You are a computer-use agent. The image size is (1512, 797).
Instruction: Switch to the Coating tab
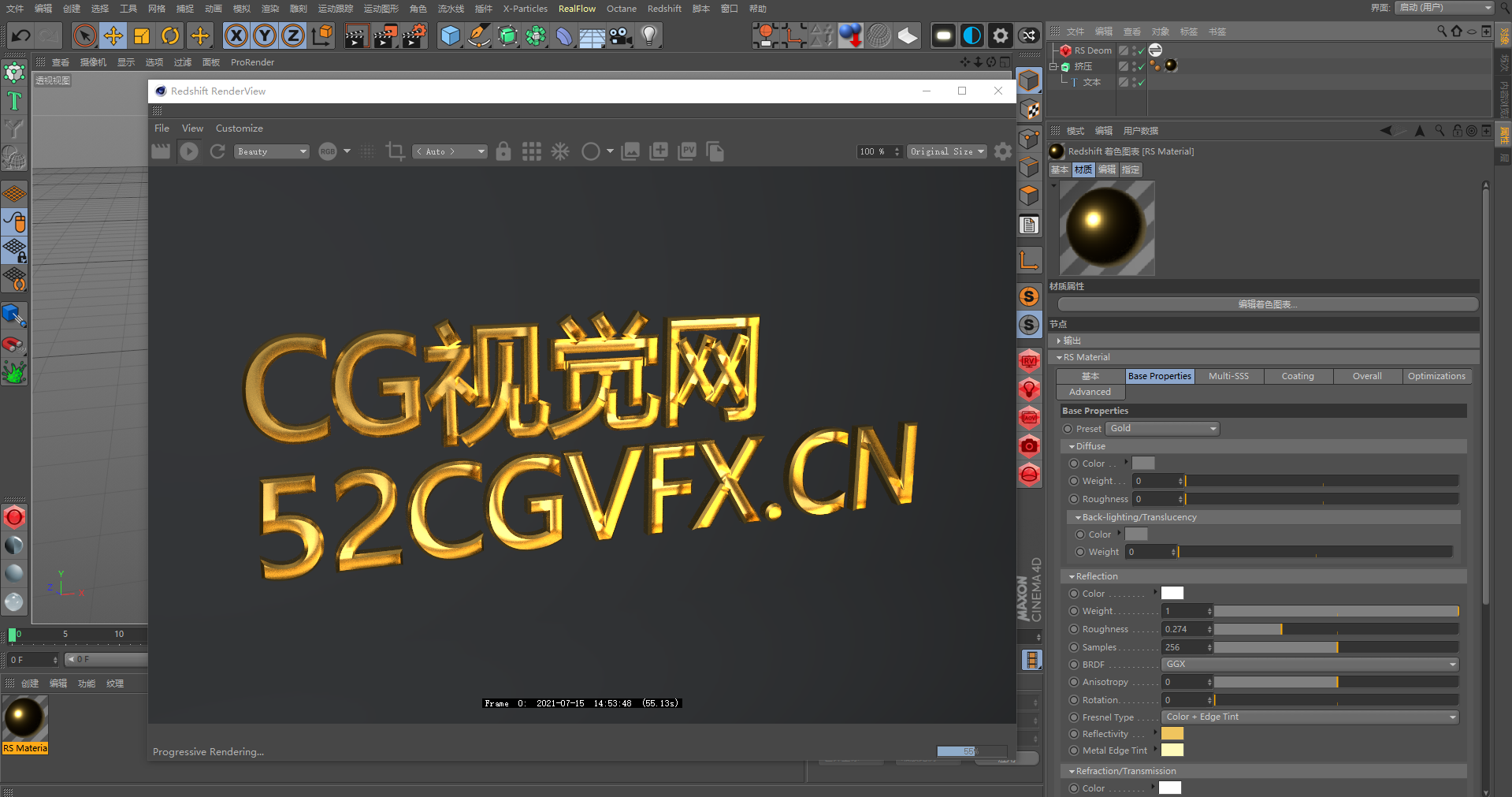1298,376
